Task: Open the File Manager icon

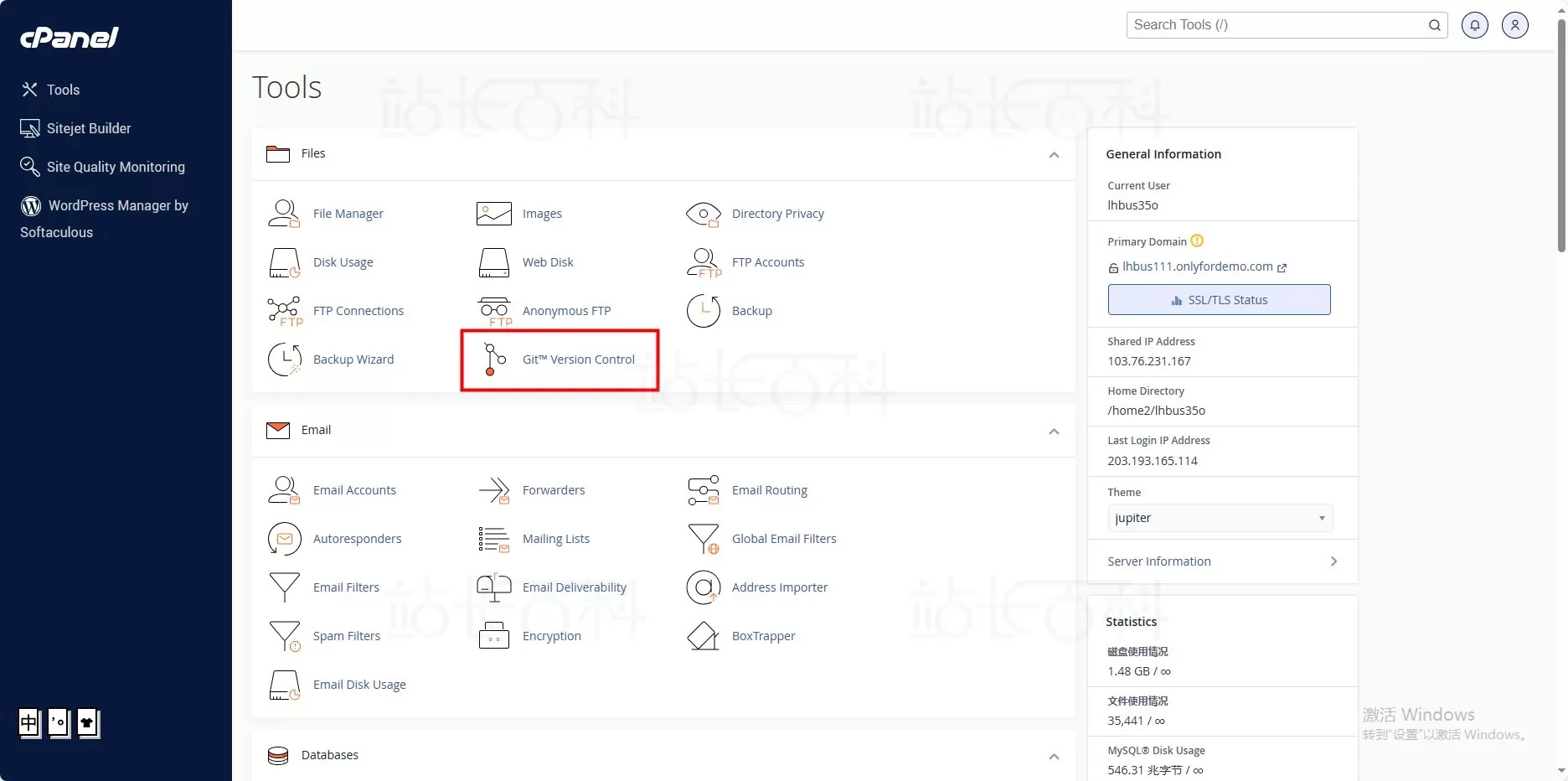Action: (x=284, y=214)
